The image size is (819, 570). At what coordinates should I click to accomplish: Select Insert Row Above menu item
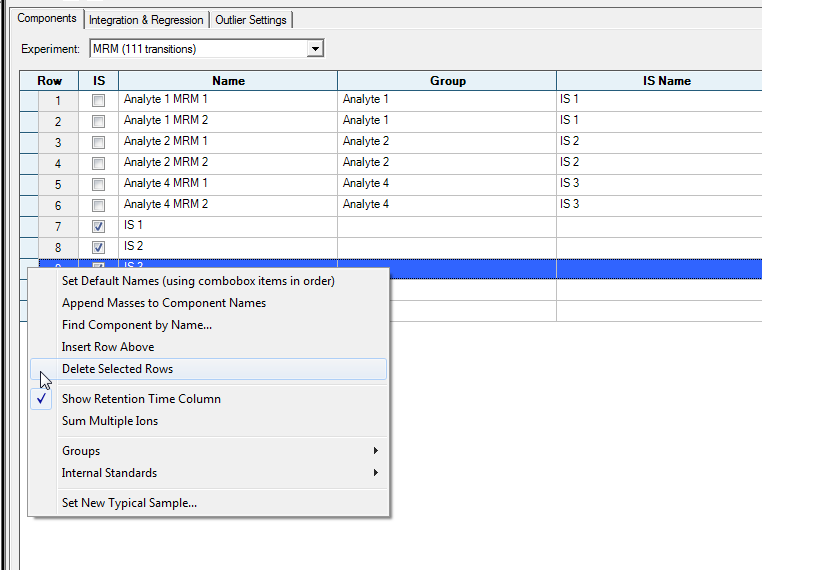(108, 347)
